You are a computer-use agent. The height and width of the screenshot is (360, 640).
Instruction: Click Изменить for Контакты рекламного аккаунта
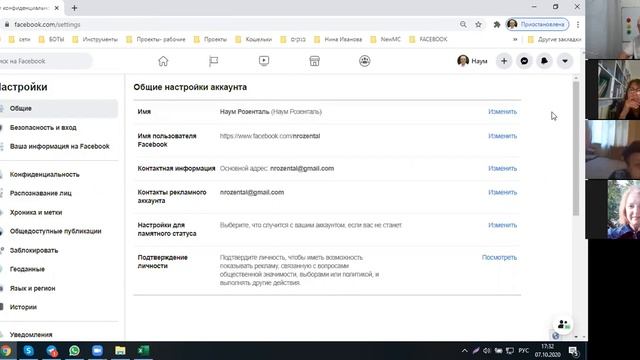[x=502, y=192]
